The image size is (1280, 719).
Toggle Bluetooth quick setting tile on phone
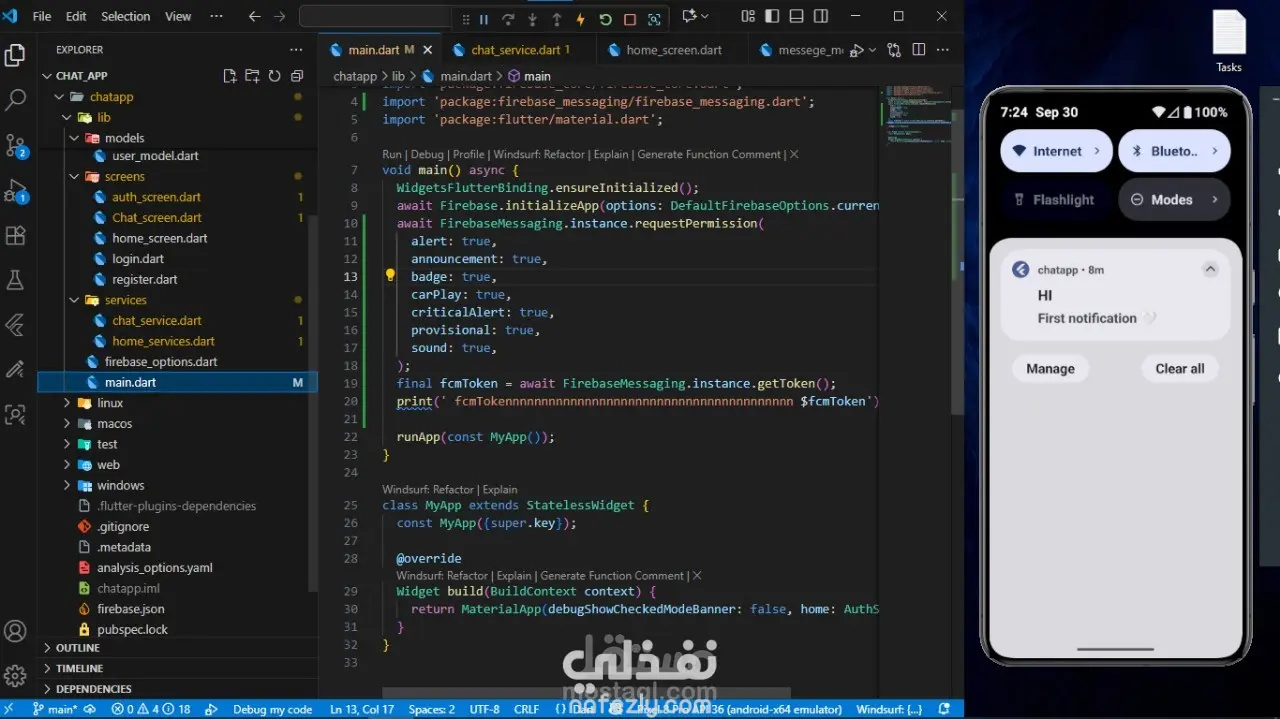point(1174,151)
